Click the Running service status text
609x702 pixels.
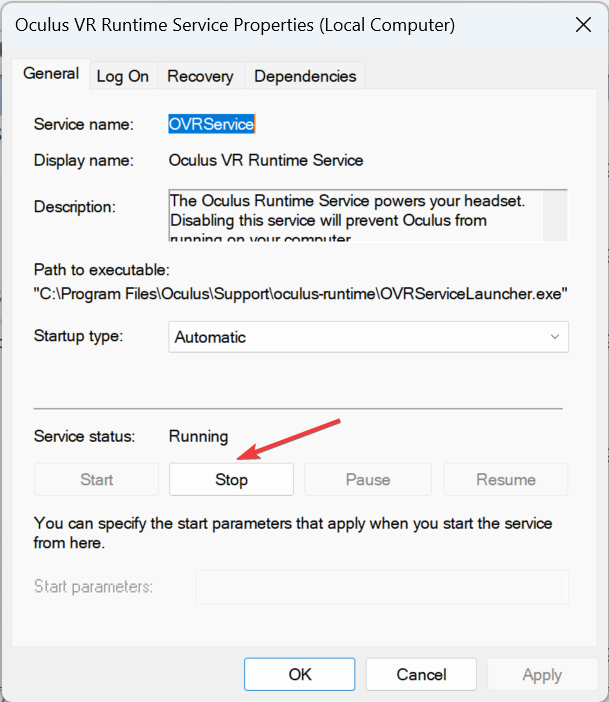[x=198, y=437]
